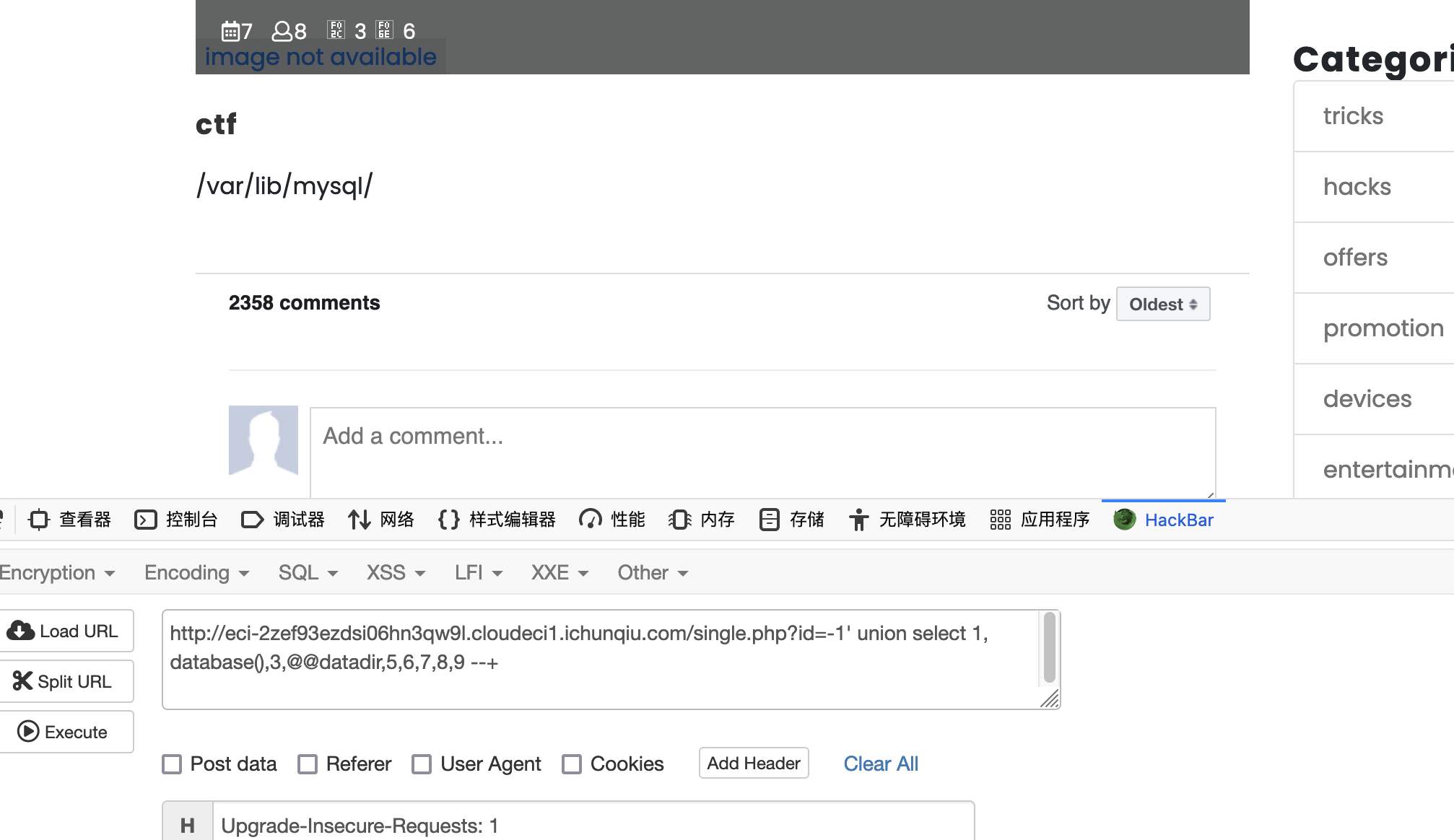1454x840 pixels.
Task: Open the Network (网络) arrows icon
Action: tap(359, 520)
